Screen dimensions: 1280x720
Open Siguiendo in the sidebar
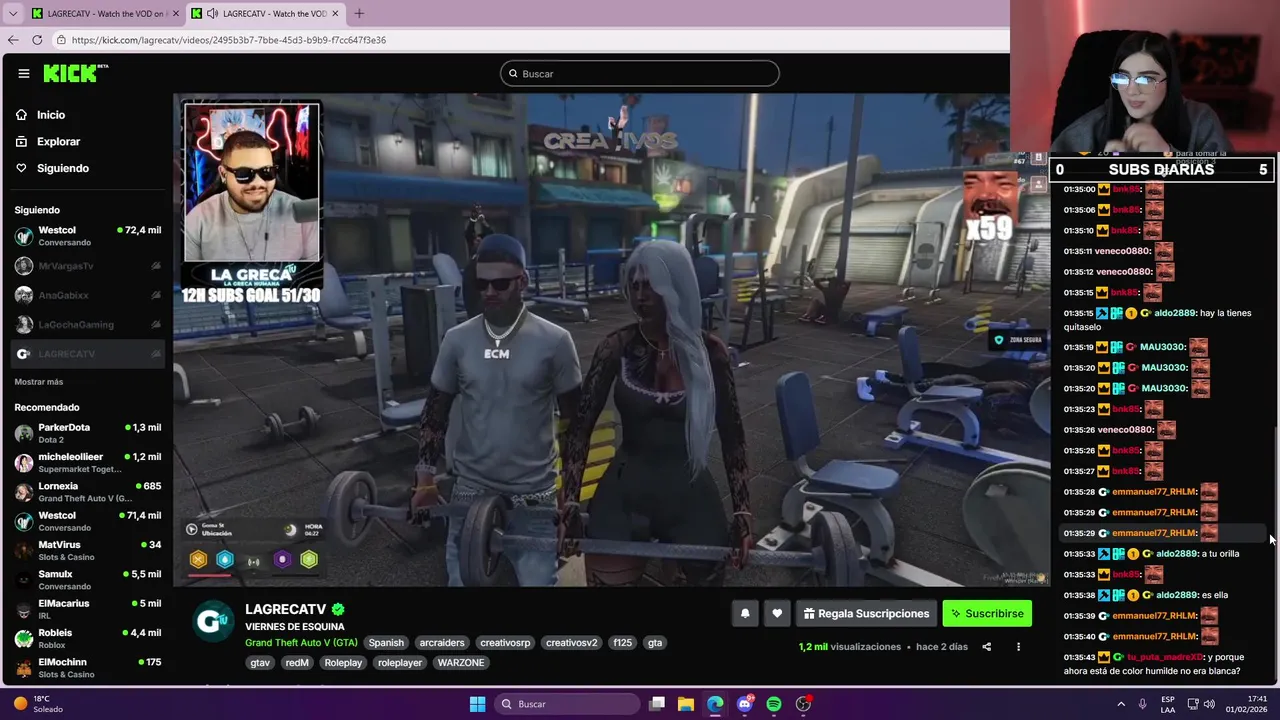(x=63, y=168)
